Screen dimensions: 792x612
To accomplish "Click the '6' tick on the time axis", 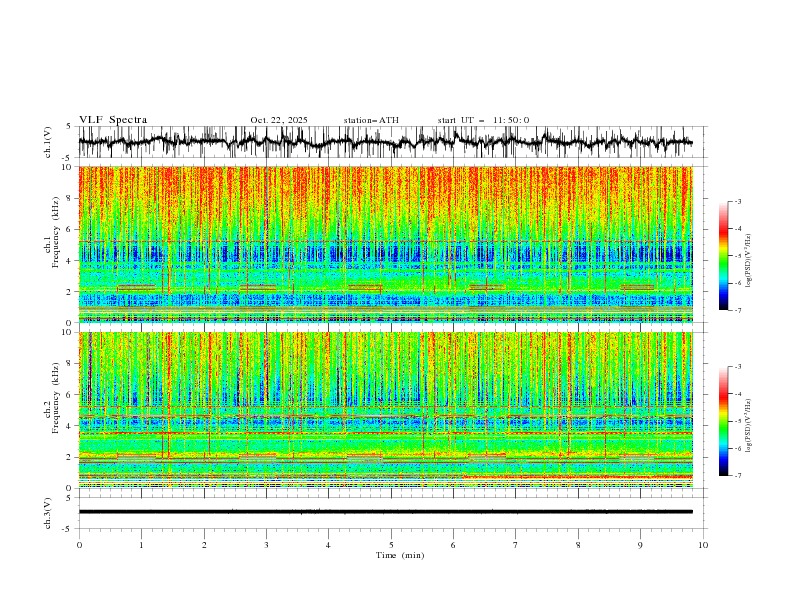I will tap(453, 545).
